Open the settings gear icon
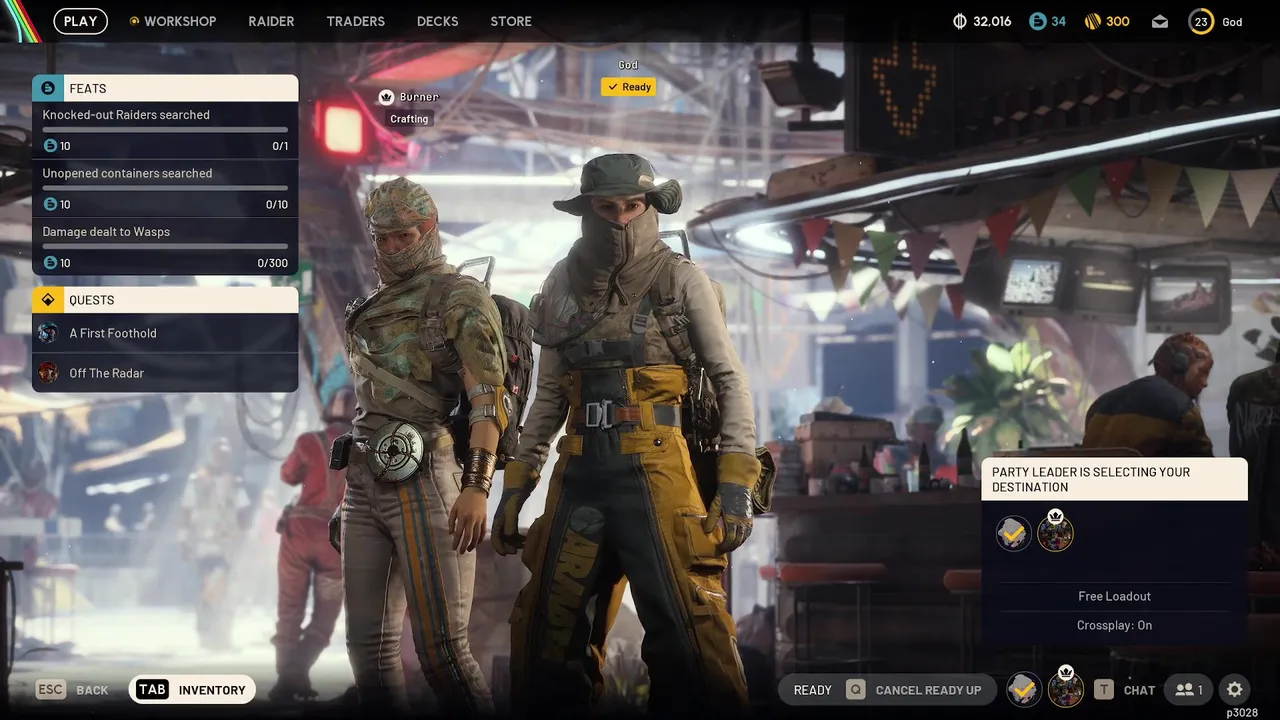1280x720 pixels. (1235, 689)
